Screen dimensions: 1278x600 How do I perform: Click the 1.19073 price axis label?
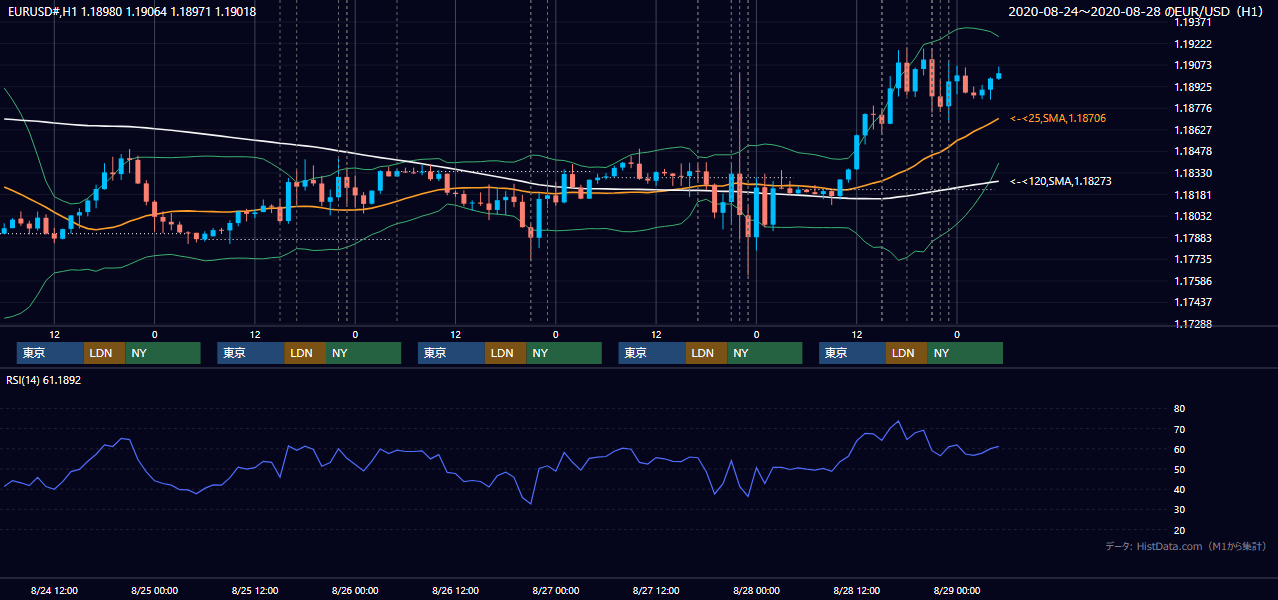pyautogui.click(x=1194, y=66)
